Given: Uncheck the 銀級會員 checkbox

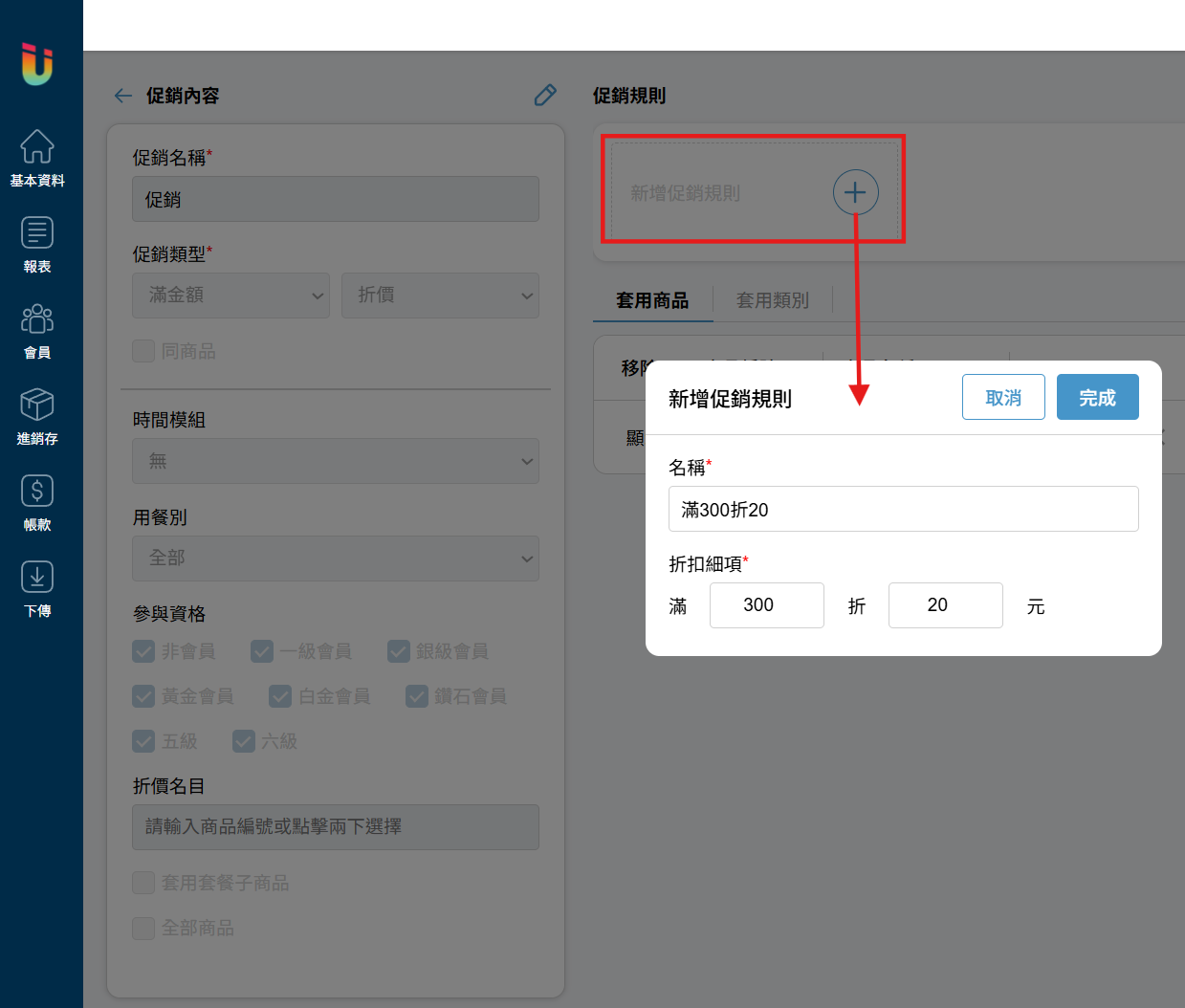Looking at the screenshot, I should [399, 651].
